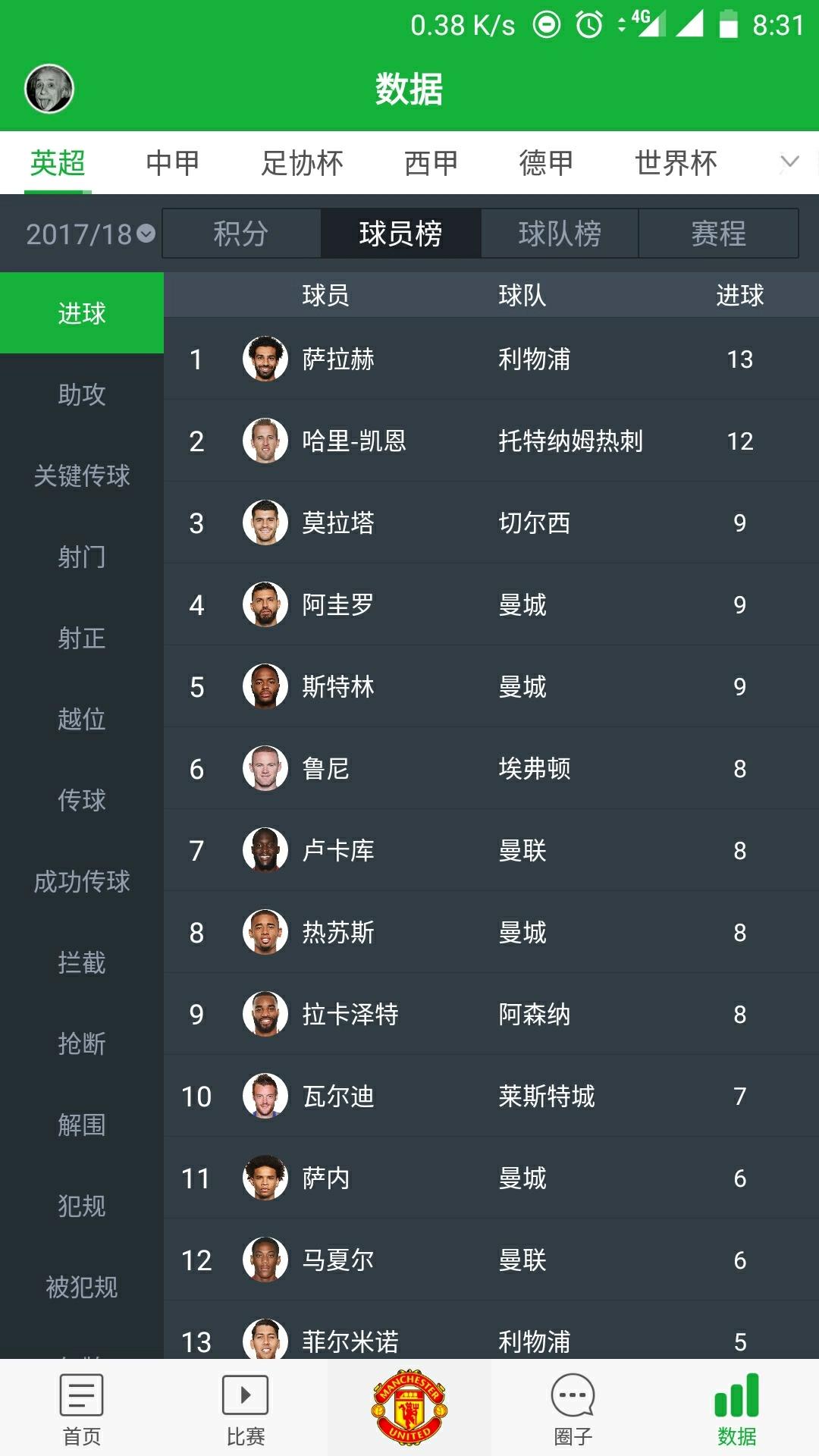Open the user profile avatar
The width and height of the screenshot is (819, 1456).
pos(49,87)
